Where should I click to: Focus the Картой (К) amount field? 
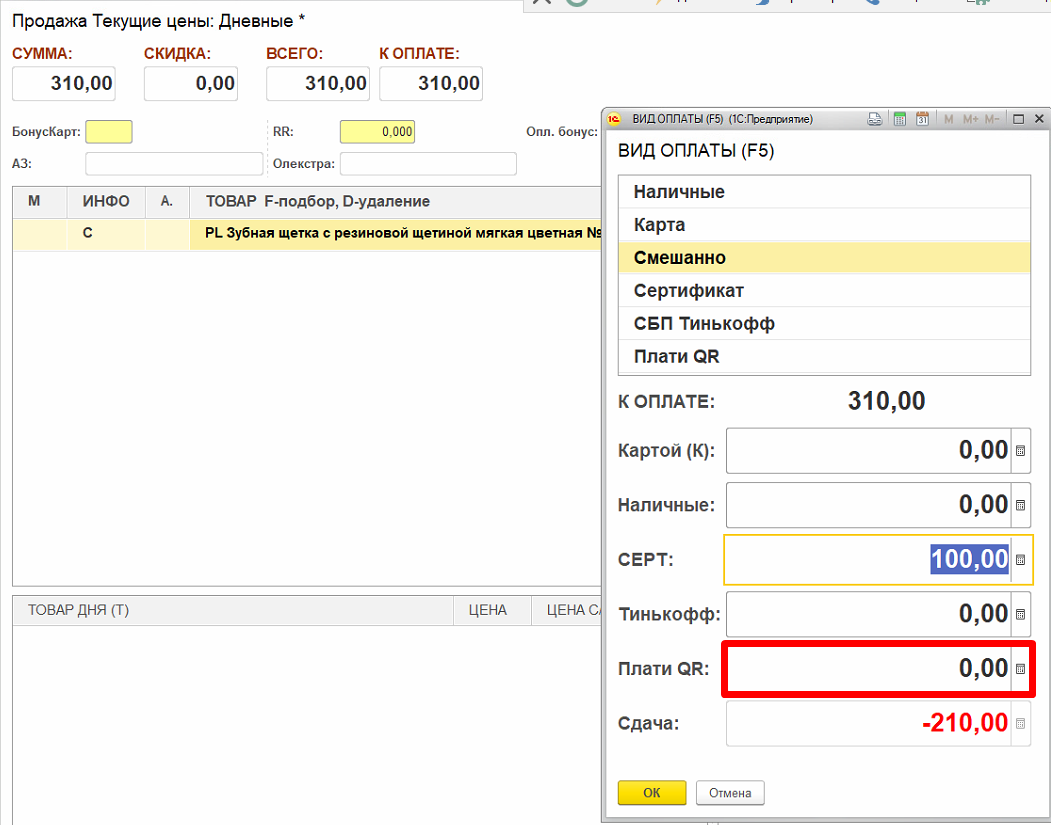pos(868,451)
